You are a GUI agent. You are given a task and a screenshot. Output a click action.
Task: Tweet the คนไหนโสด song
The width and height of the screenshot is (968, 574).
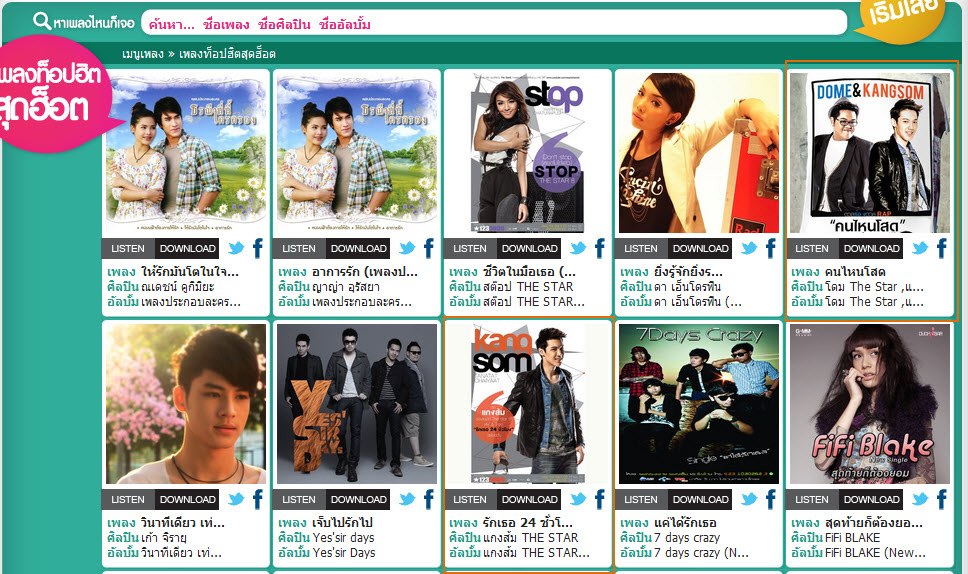[920, 249]
